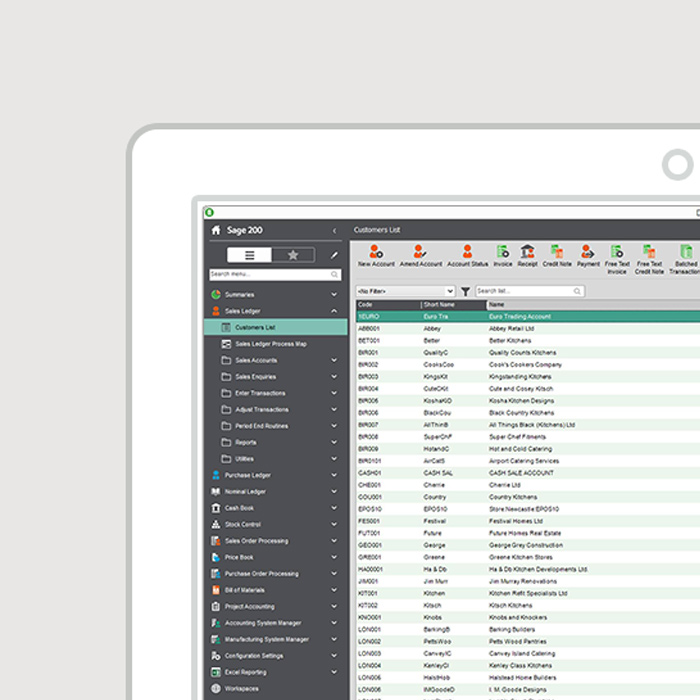Click the Sage 200 home icon
The image size is (700, 700).
click(216, 230)
